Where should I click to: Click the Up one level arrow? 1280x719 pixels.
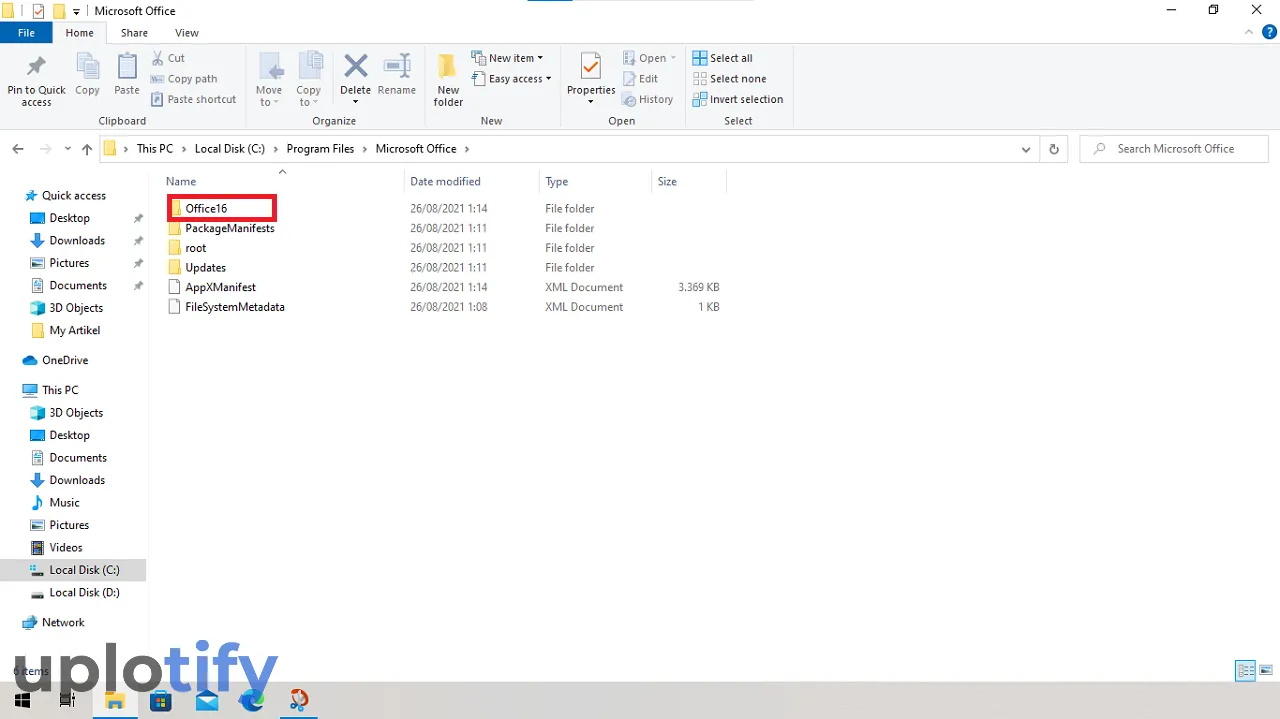[87, 149]
